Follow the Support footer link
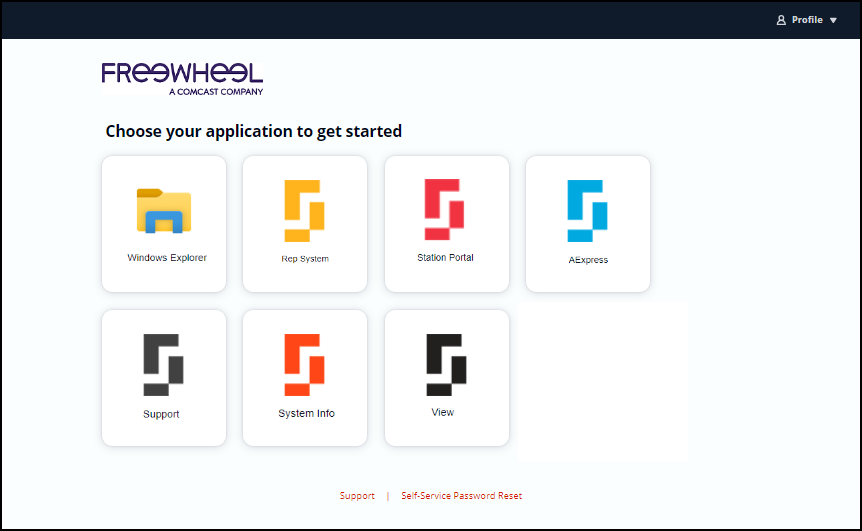Image resolution: width=862 pixels, height=531 pixels. pos(357,496)
